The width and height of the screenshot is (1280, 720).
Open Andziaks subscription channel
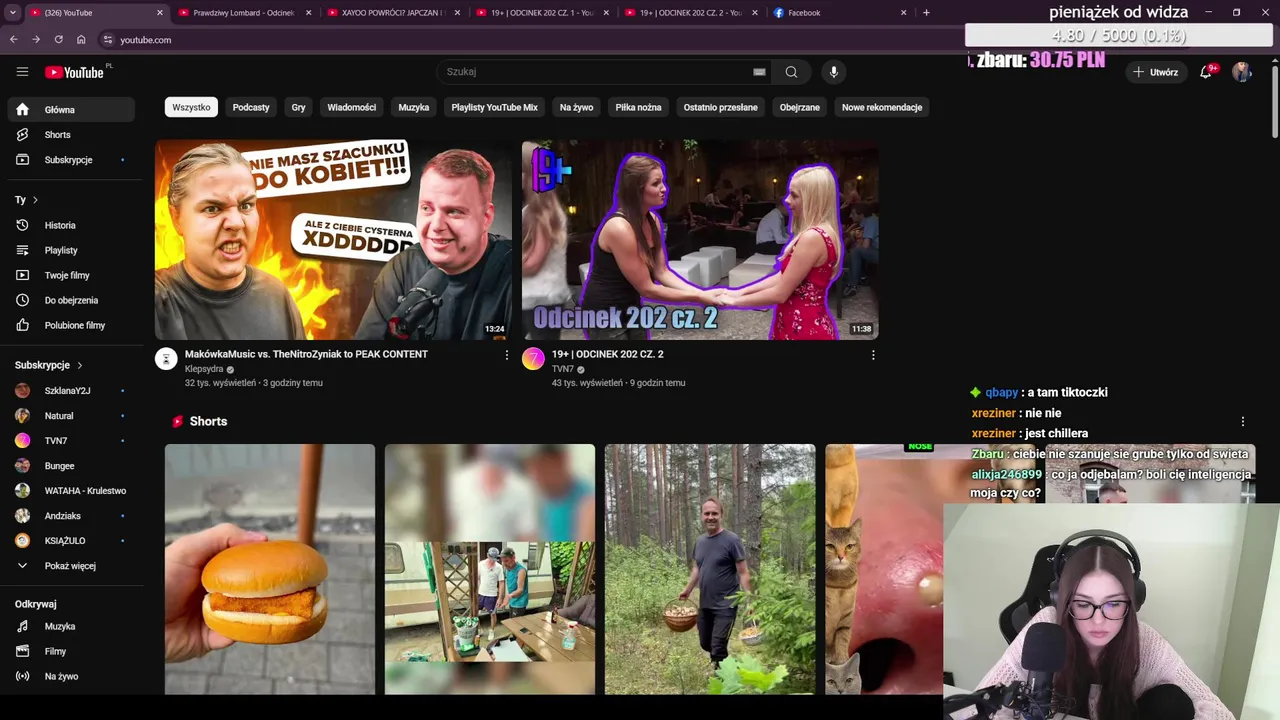pos(71,516)
